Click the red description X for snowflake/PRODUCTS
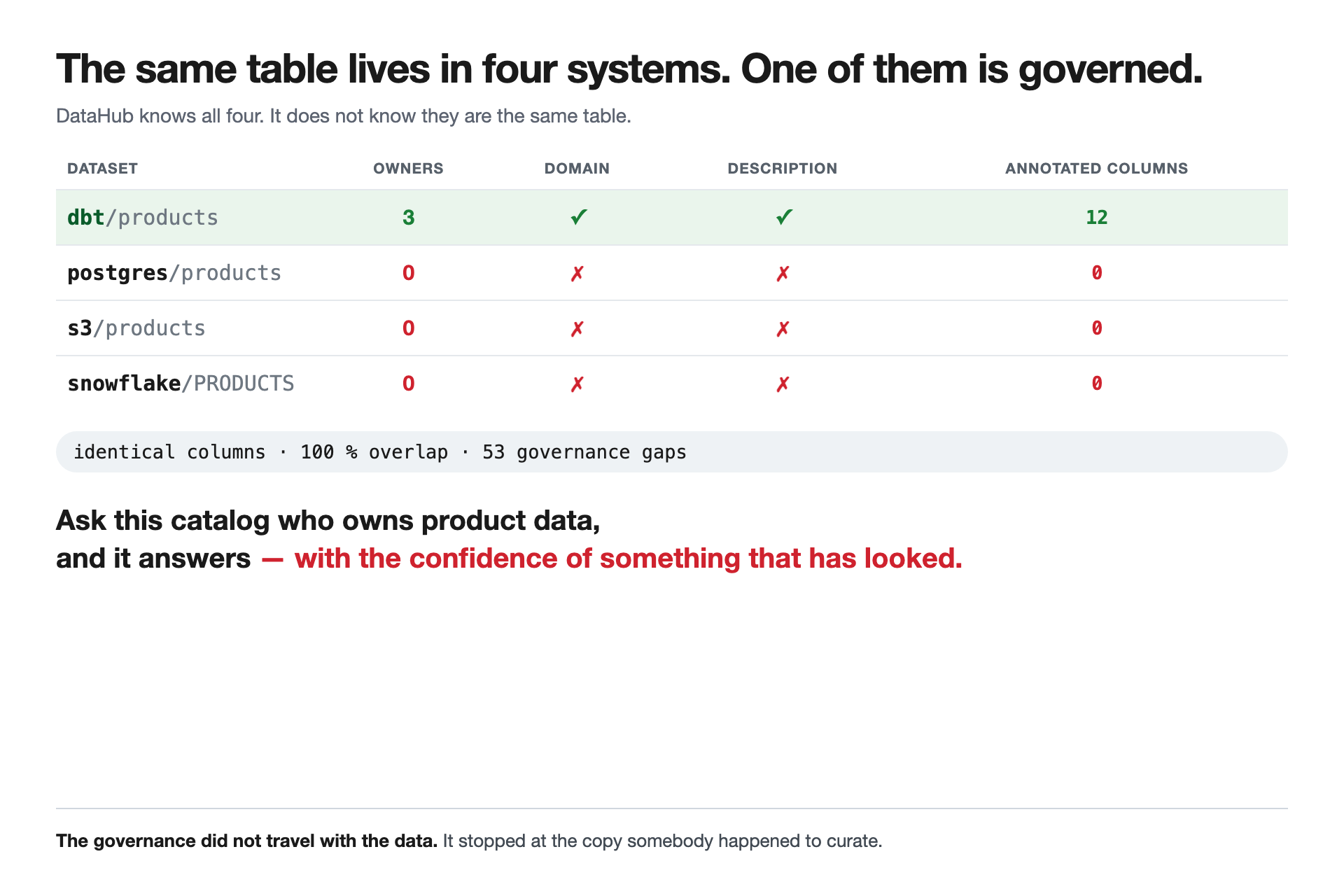Screen dimensions: 1344x896 coord(783,384)
